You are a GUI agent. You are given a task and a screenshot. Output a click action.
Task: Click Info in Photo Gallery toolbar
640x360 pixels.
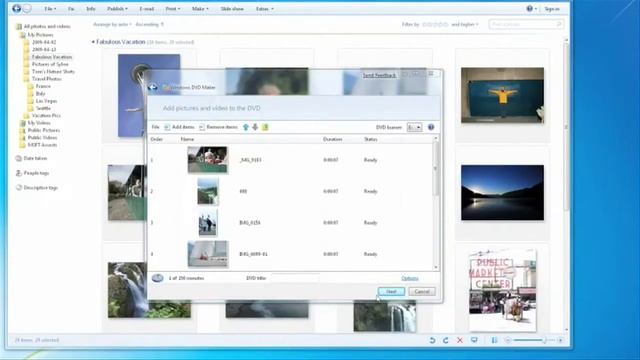91,9
